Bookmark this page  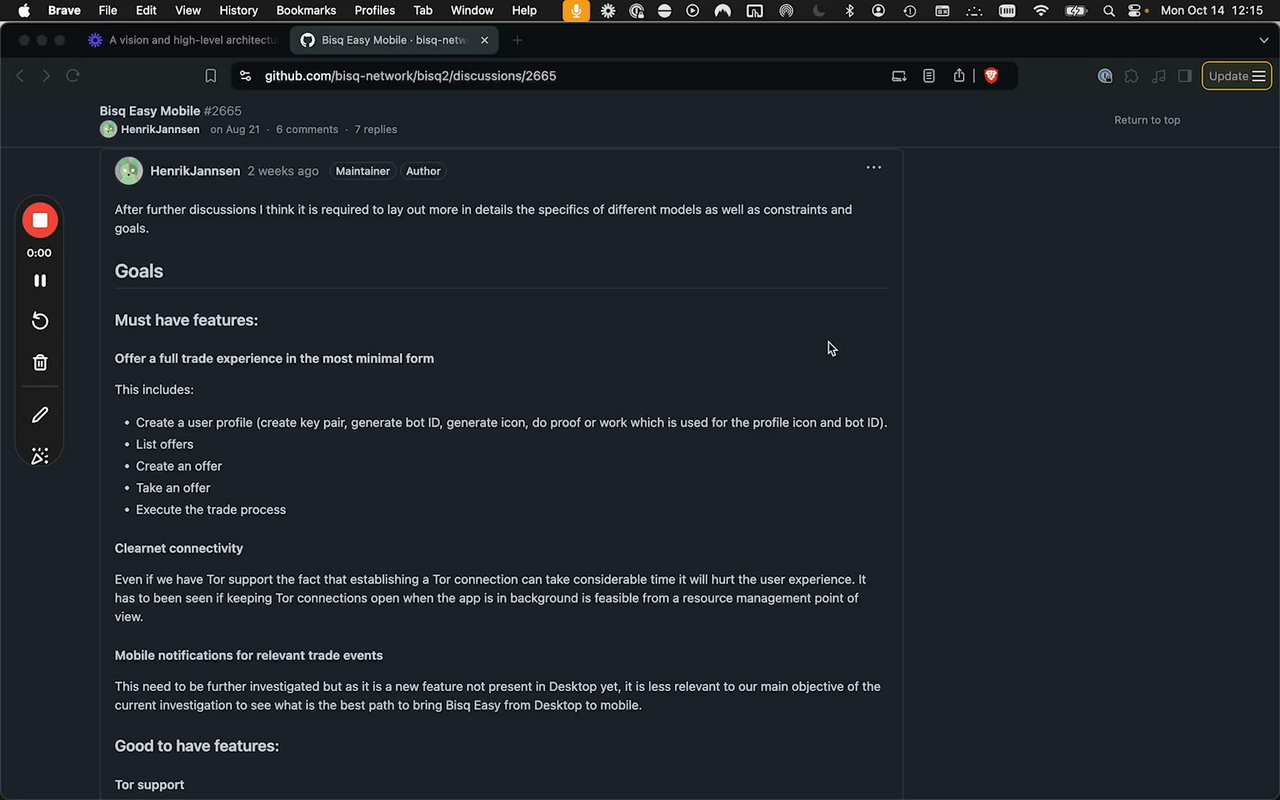(x=210, y=76)
